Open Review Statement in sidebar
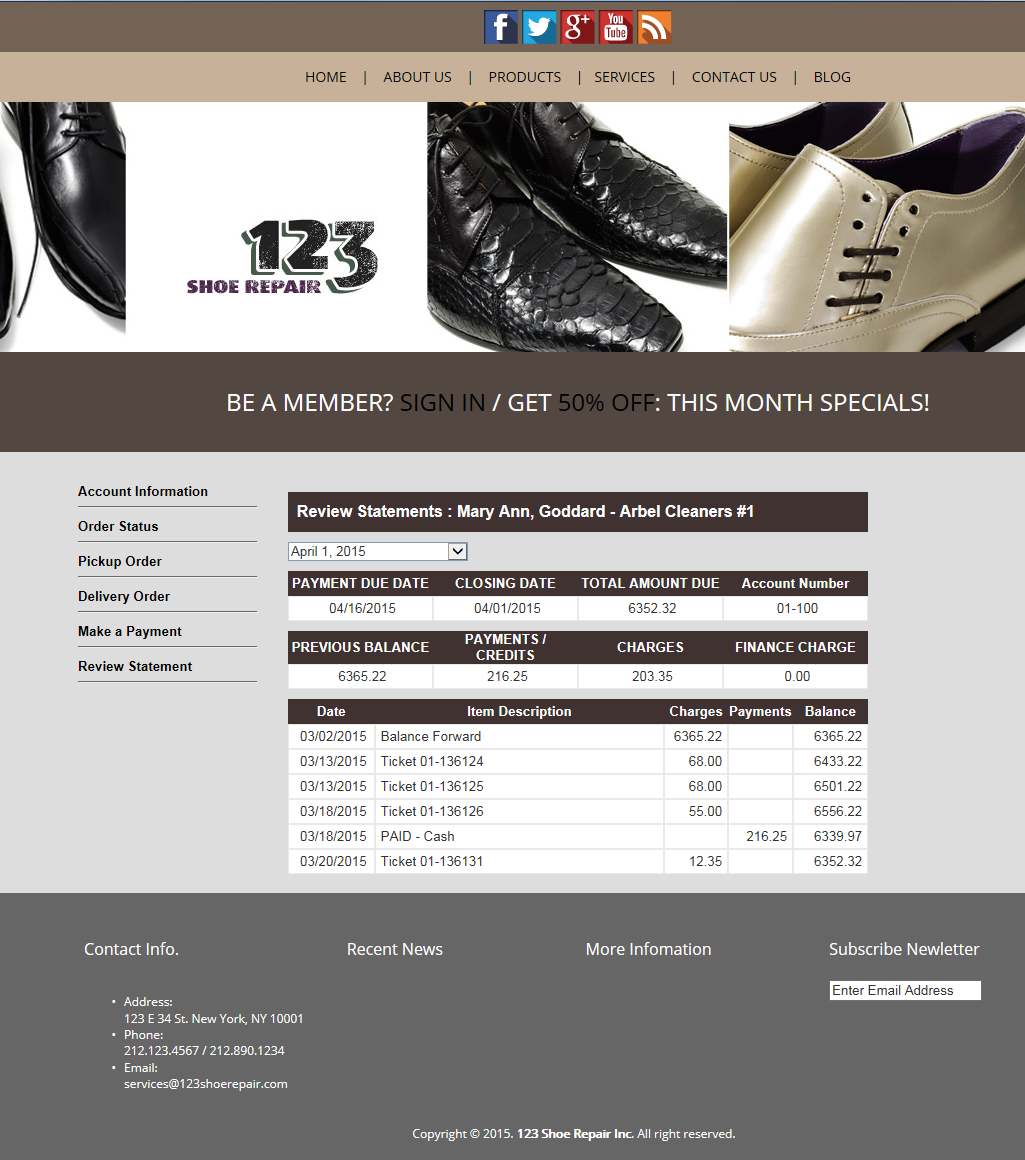The image size is (1025, 1160). point(135,666)
